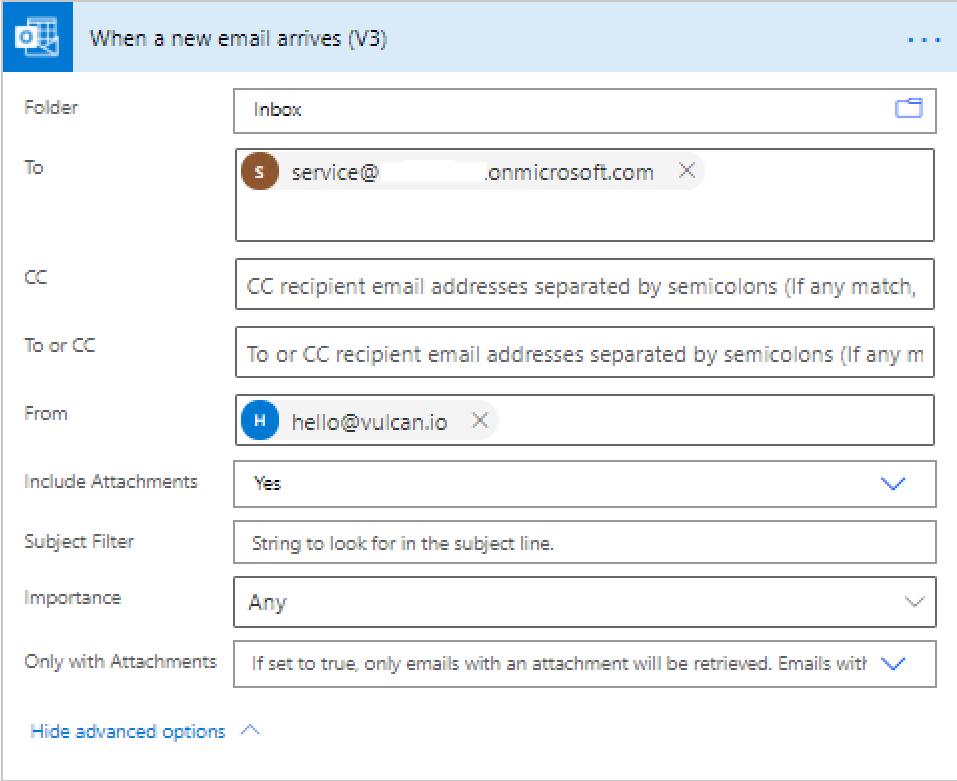This screenshot has height=781, width=957.
Task: Expand the Include Attachments dropdown arrow
Action: point(892,483)
